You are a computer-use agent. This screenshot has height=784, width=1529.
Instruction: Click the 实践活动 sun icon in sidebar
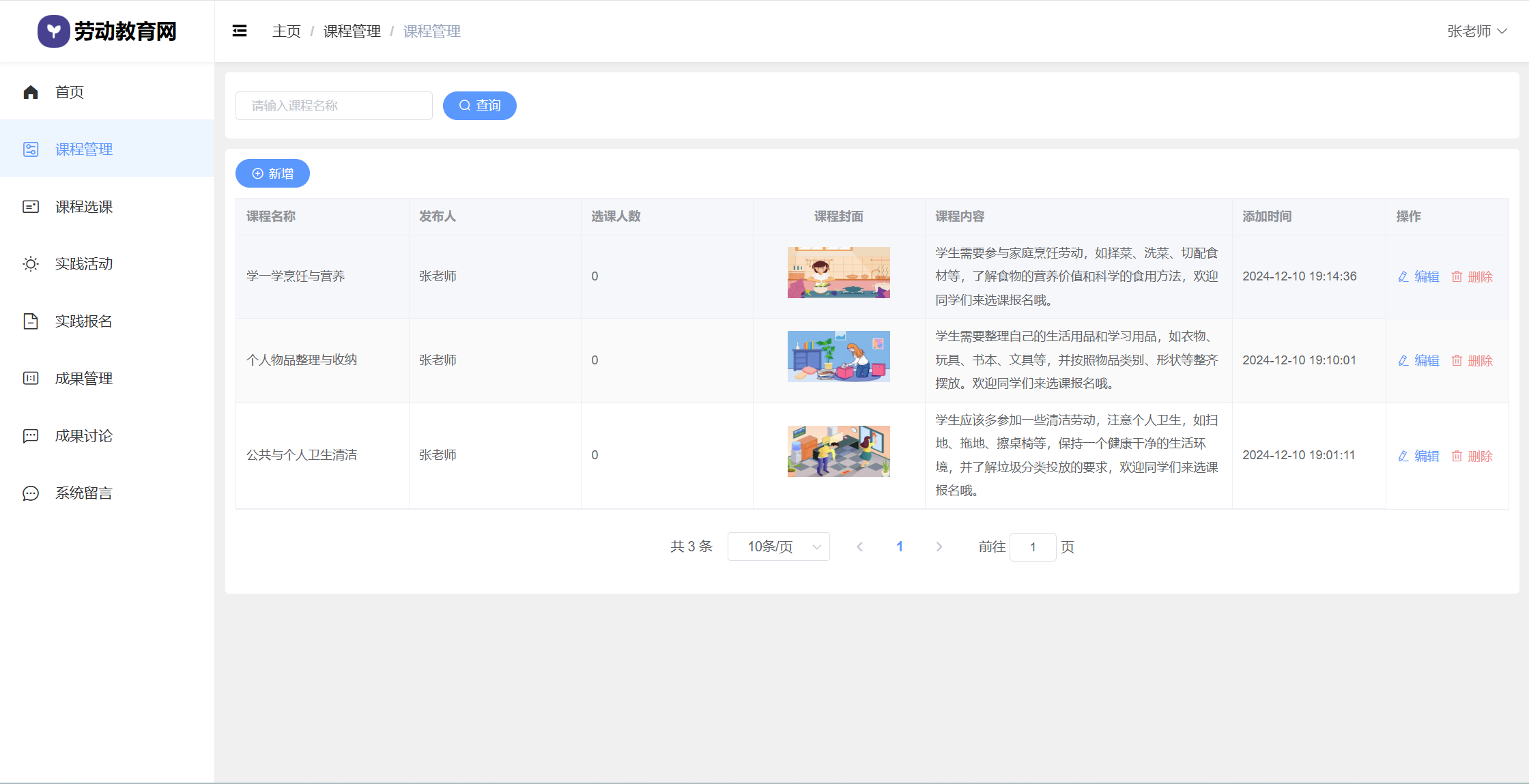click(x=31, y=264)
